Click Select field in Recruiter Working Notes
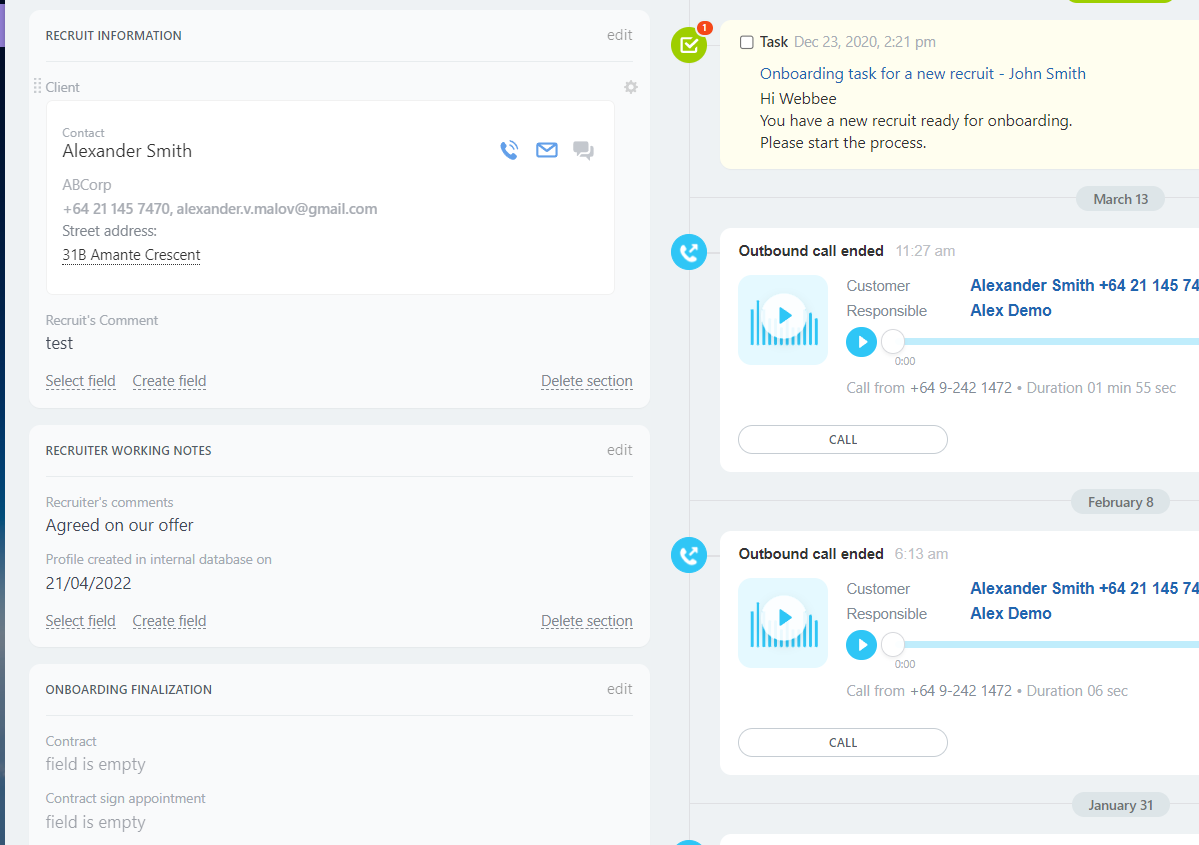The height and width of the screenshot is (845, 1199). coord(80,621)
